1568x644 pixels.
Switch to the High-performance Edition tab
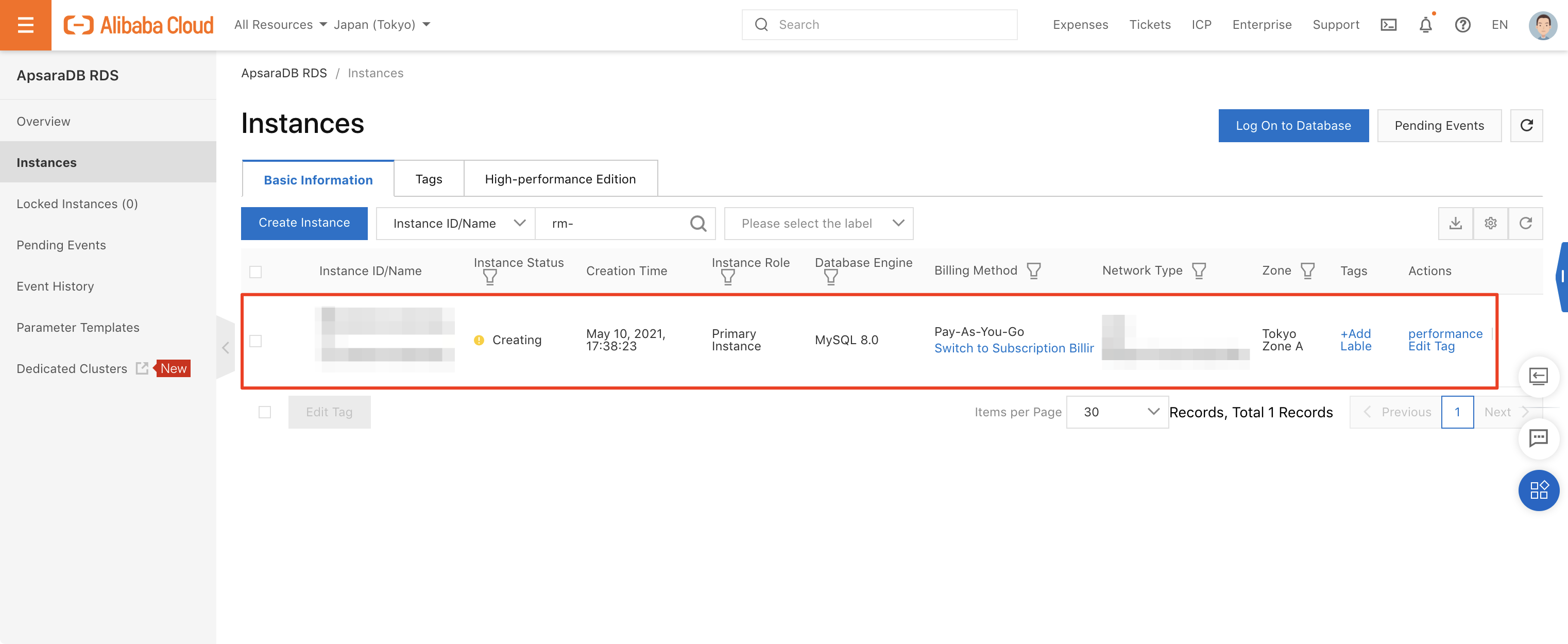560,179
